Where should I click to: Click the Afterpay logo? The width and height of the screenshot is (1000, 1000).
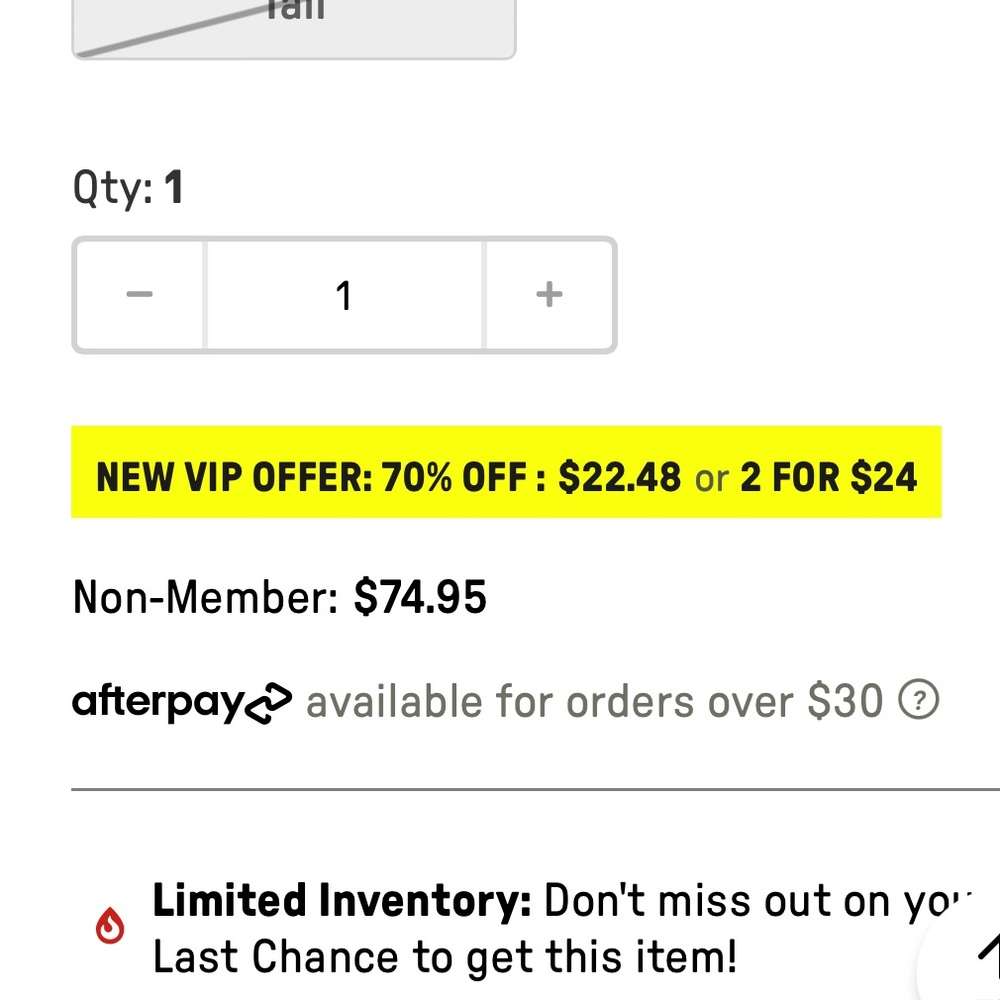(182, 702)
